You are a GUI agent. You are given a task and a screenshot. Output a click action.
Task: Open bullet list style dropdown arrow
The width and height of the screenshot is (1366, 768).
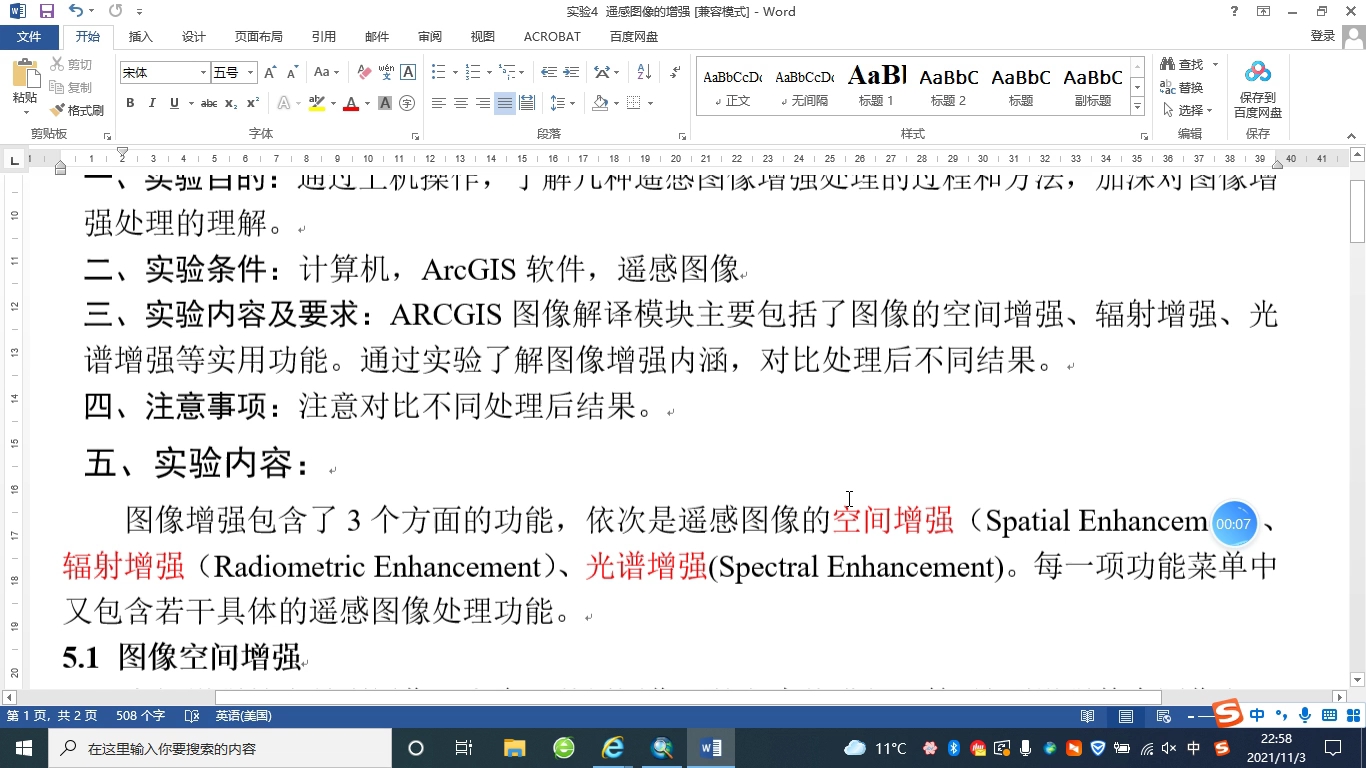(x=455, y=73)
